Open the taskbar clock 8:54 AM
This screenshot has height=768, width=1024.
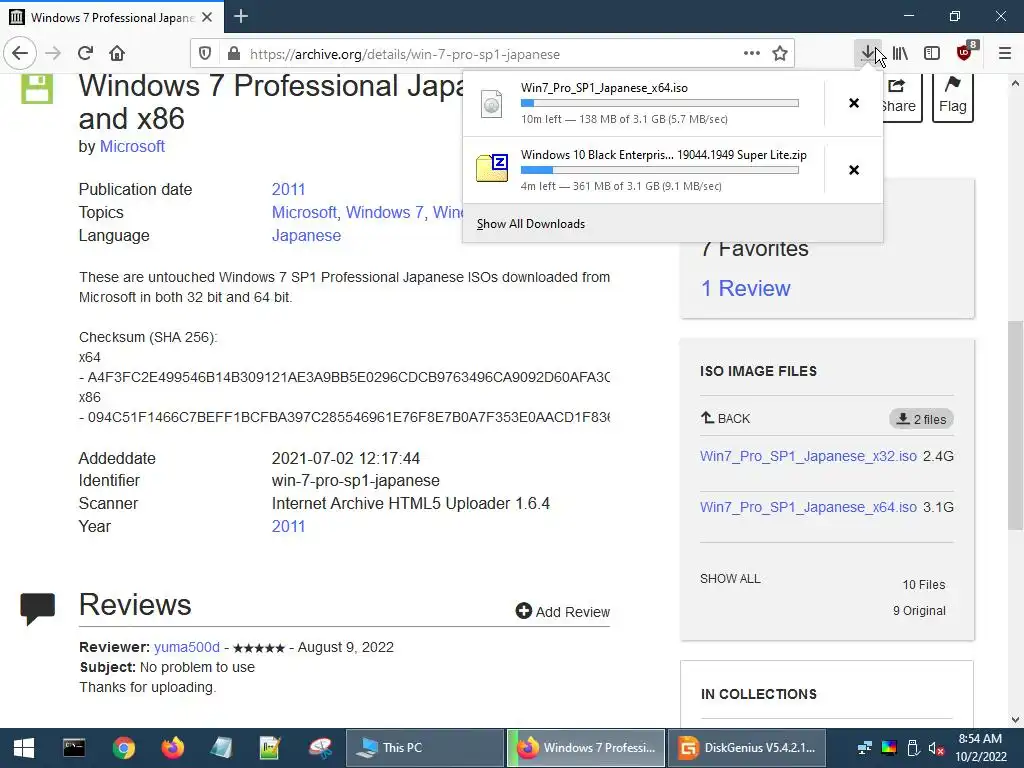(x=981, y=748)
